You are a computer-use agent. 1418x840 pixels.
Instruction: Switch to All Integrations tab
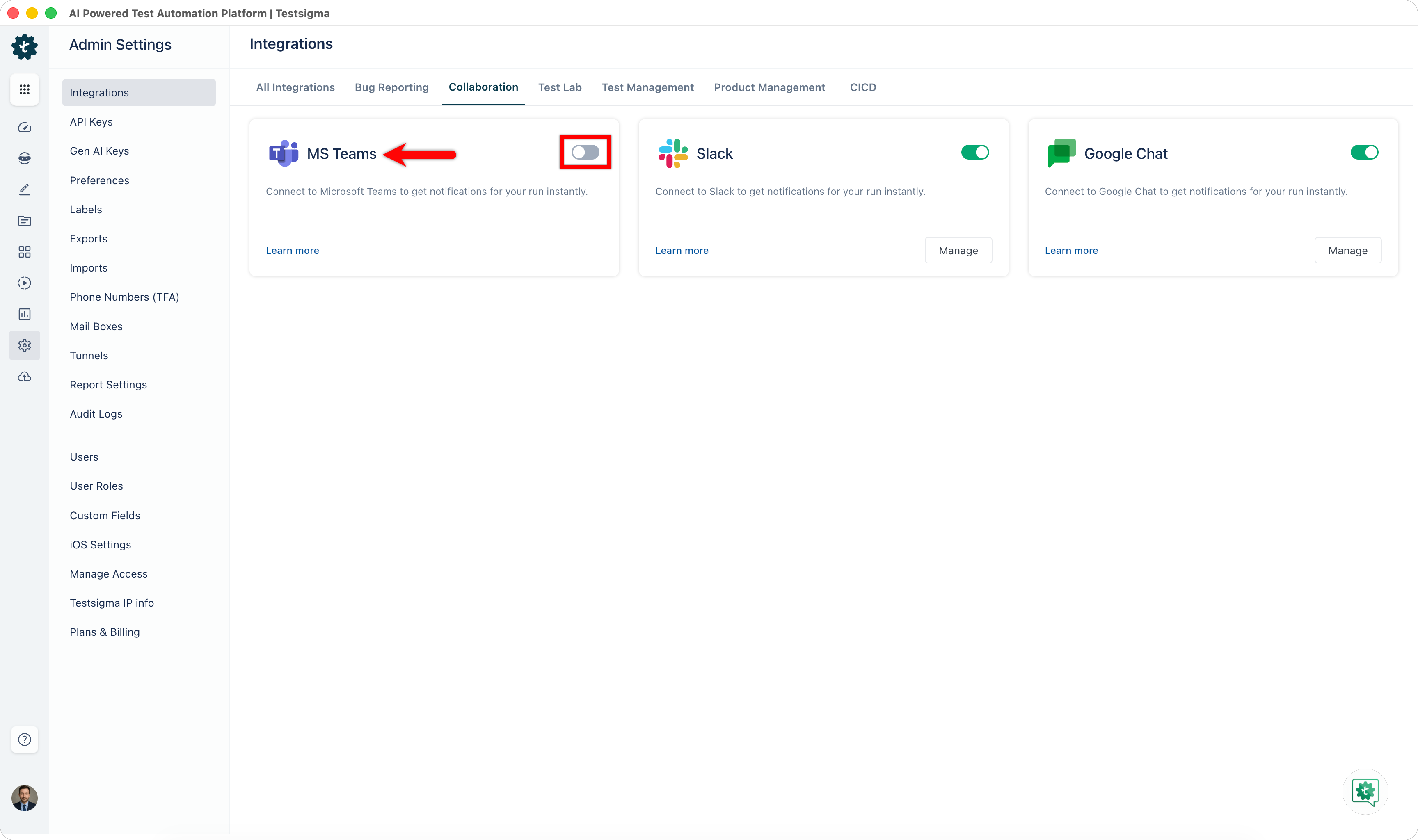[295, 87]
